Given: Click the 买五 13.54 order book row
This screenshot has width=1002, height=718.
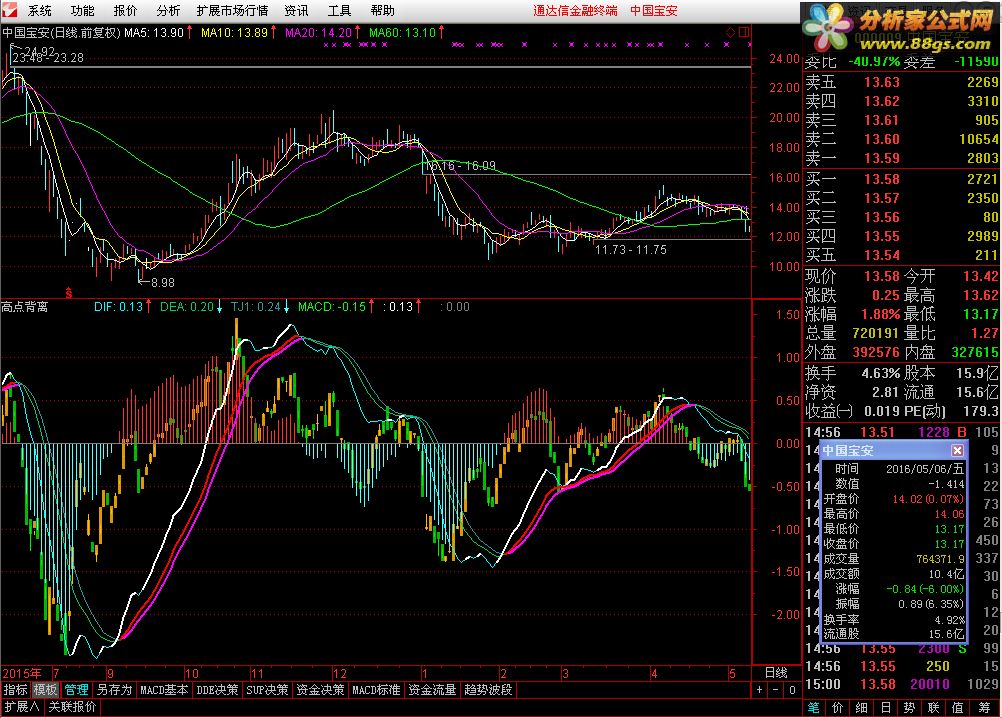Looking at the screenshot, I should pyautogui.click(x=901, y=255).
